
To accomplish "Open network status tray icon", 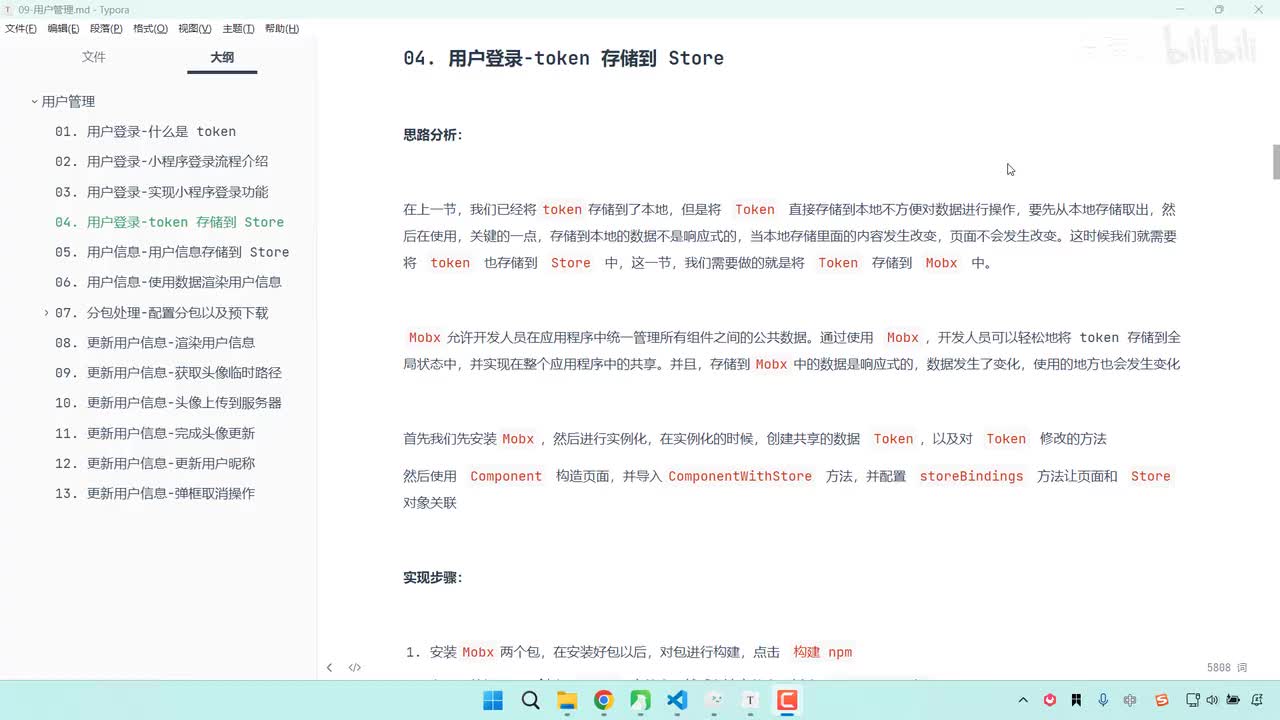I will click(x=1193, y=701).
